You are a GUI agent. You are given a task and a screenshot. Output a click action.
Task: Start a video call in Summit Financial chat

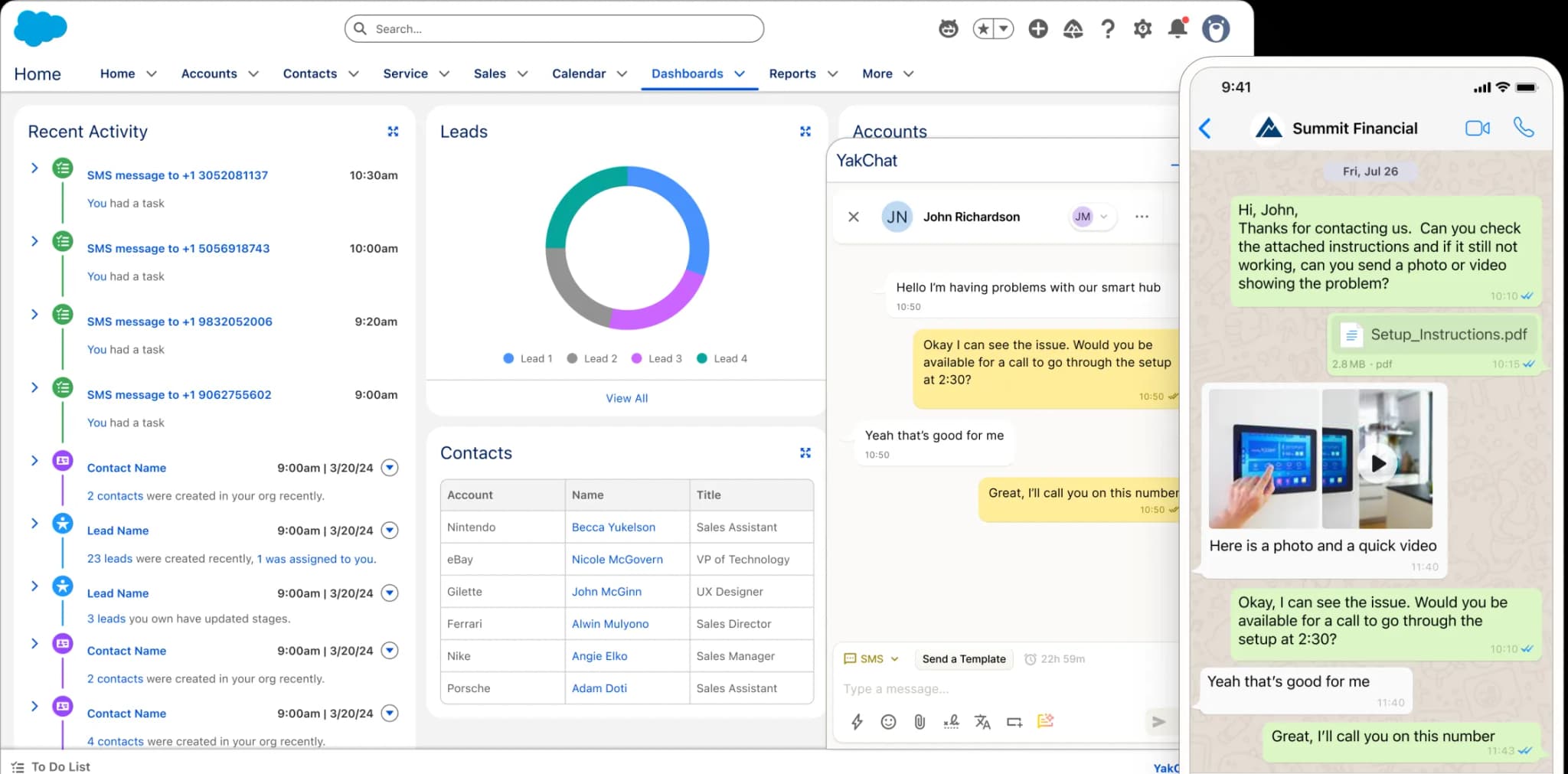1478,128
